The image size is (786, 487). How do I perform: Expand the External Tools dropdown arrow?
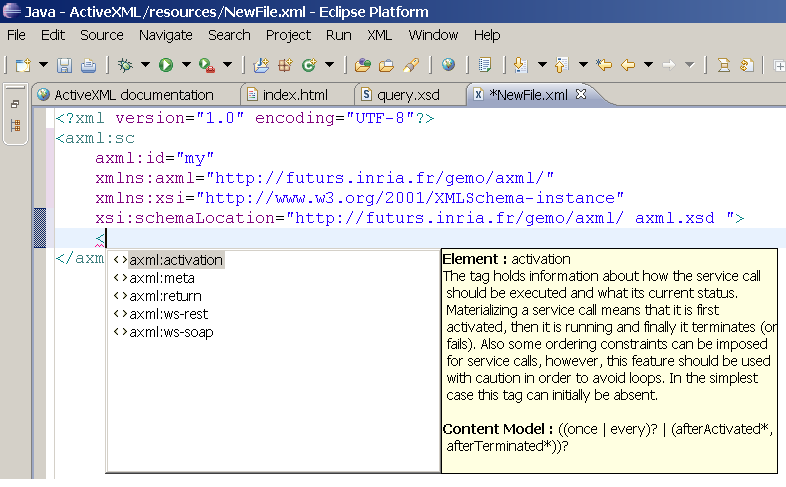[x=228, y=65]
